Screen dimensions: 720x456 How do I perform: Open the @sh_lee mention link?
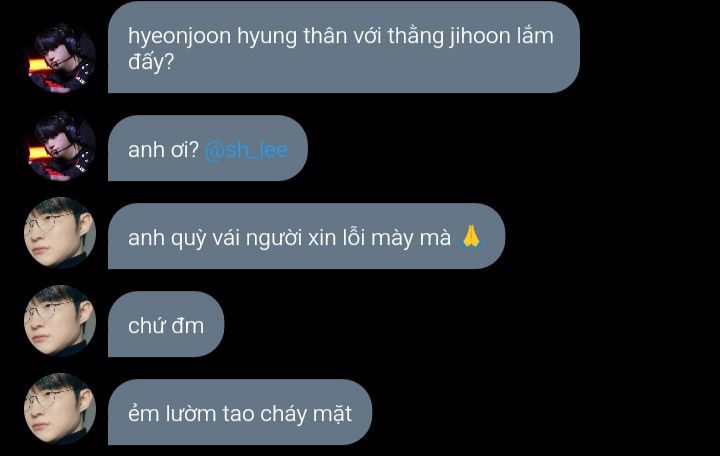coord(246,151)
